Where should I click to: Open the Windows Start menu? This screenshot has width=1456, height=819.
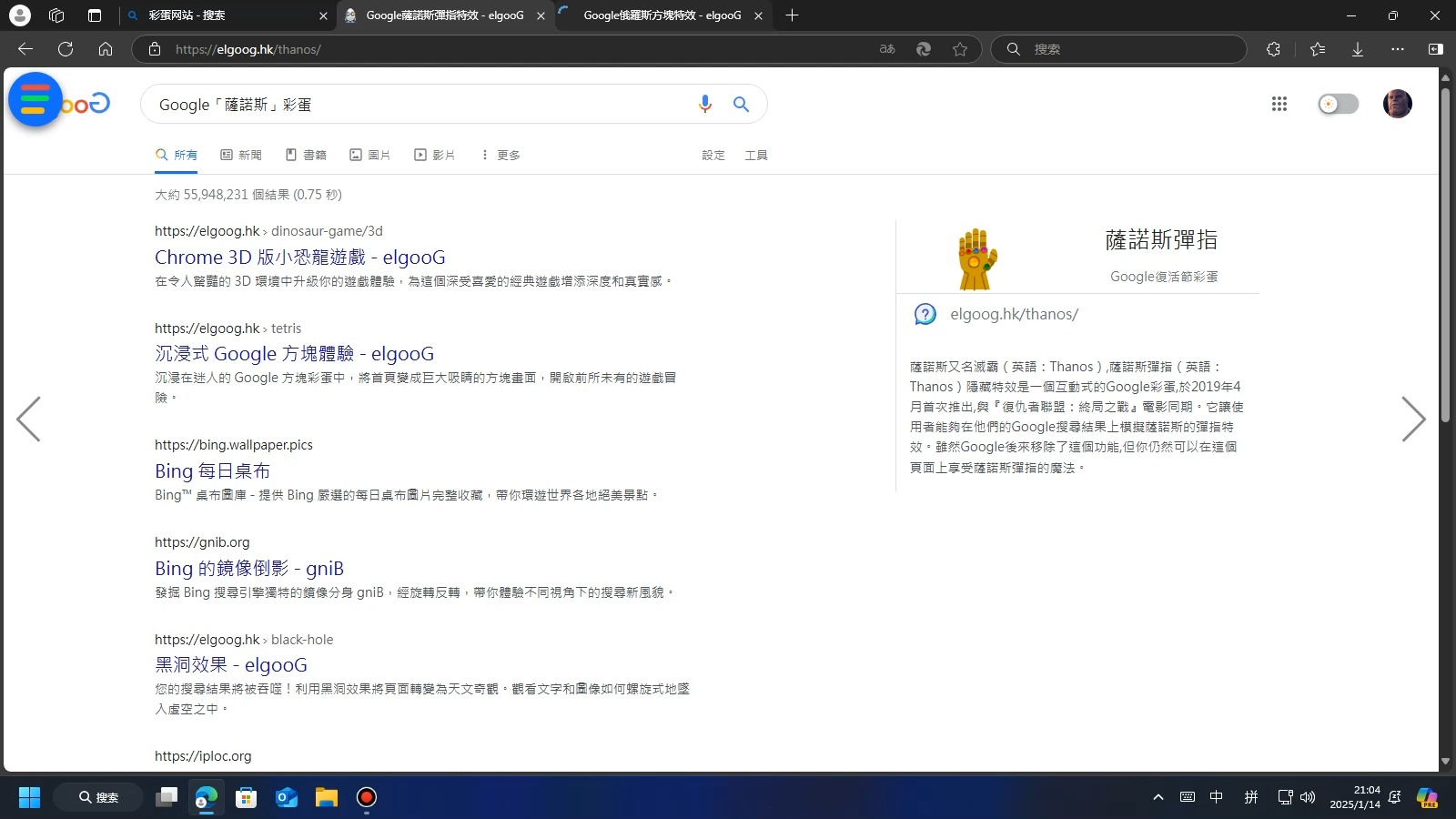tap(29, 797)
